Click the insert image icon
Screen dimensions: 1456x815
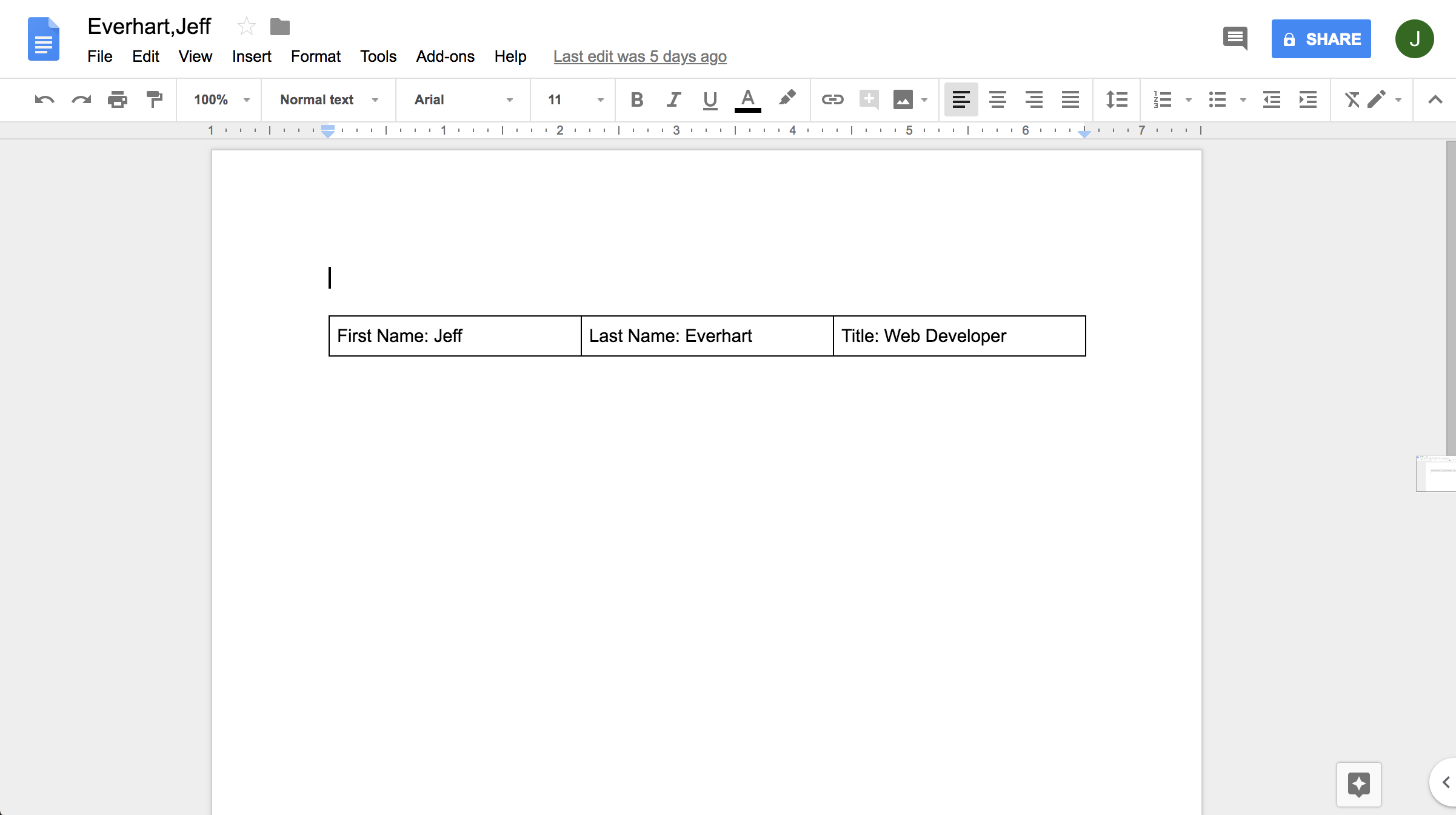tap(903, 99)
